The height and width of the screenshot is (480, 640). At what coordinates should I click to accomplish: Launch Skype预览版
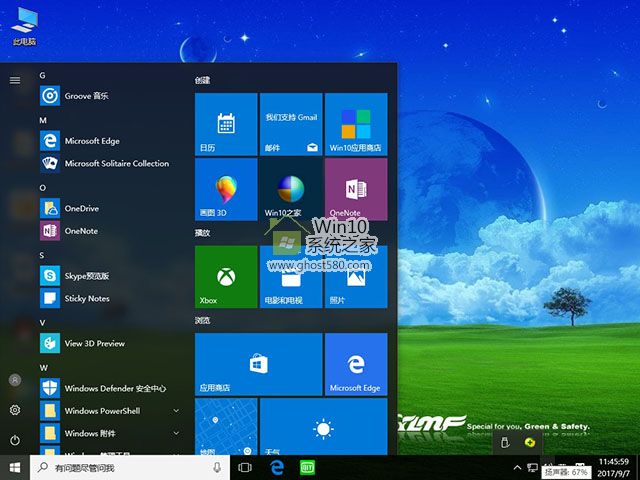tap(110, 276)
